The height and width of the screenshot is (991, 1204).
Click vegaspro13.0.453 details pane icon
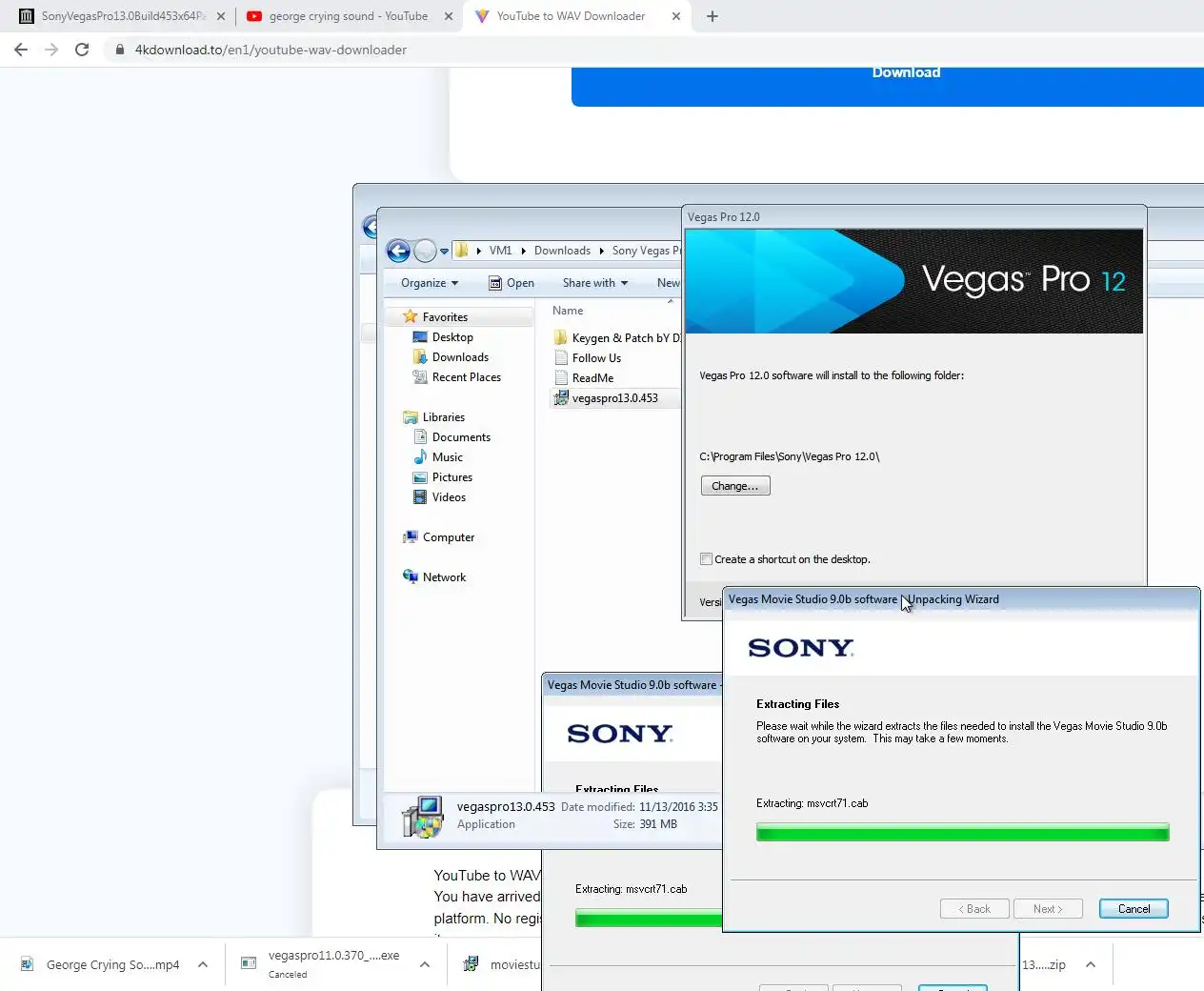click(423, 817)
